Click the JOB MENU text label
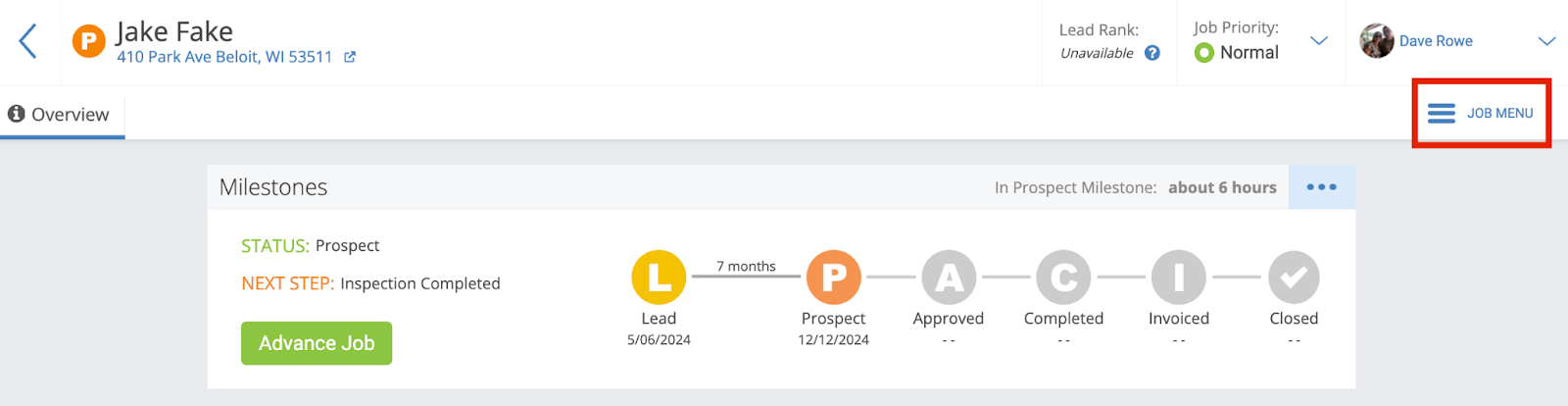The width and height of the screenshot is (1568, 406). click(1499, 114)
